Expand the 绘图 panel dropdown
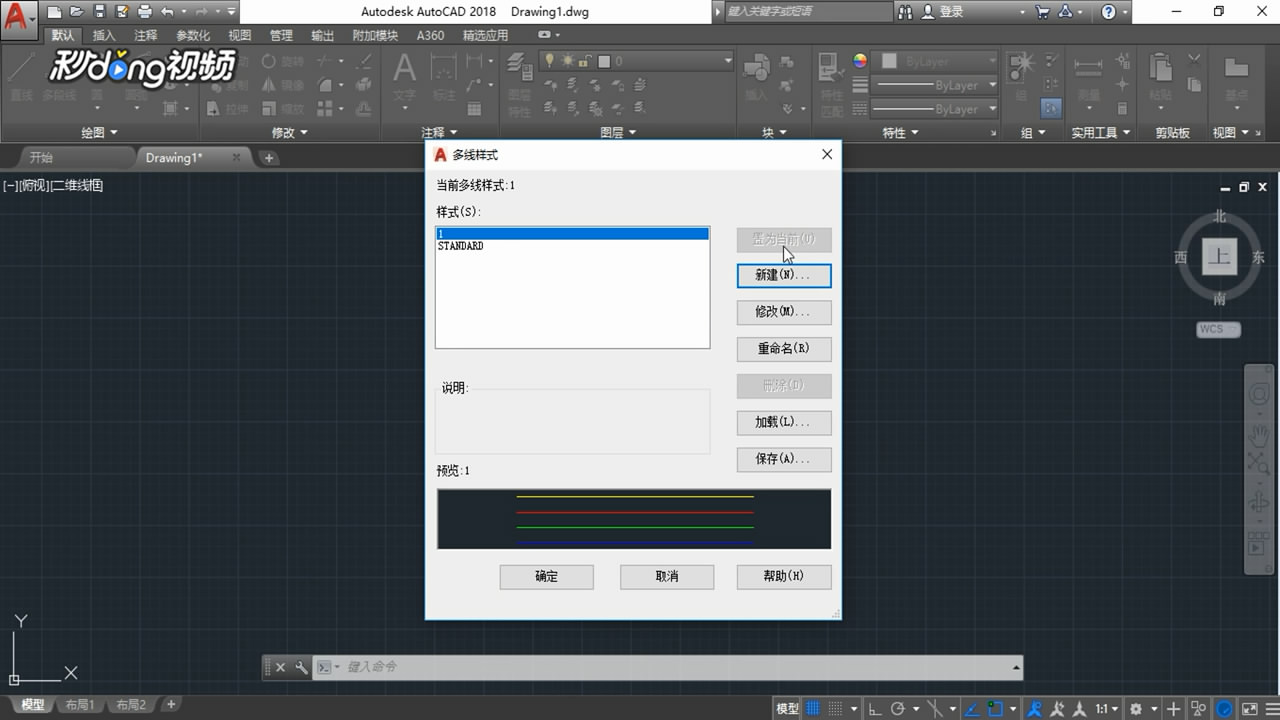This screenshot has height=720, width=1280. tap(99, 132)
